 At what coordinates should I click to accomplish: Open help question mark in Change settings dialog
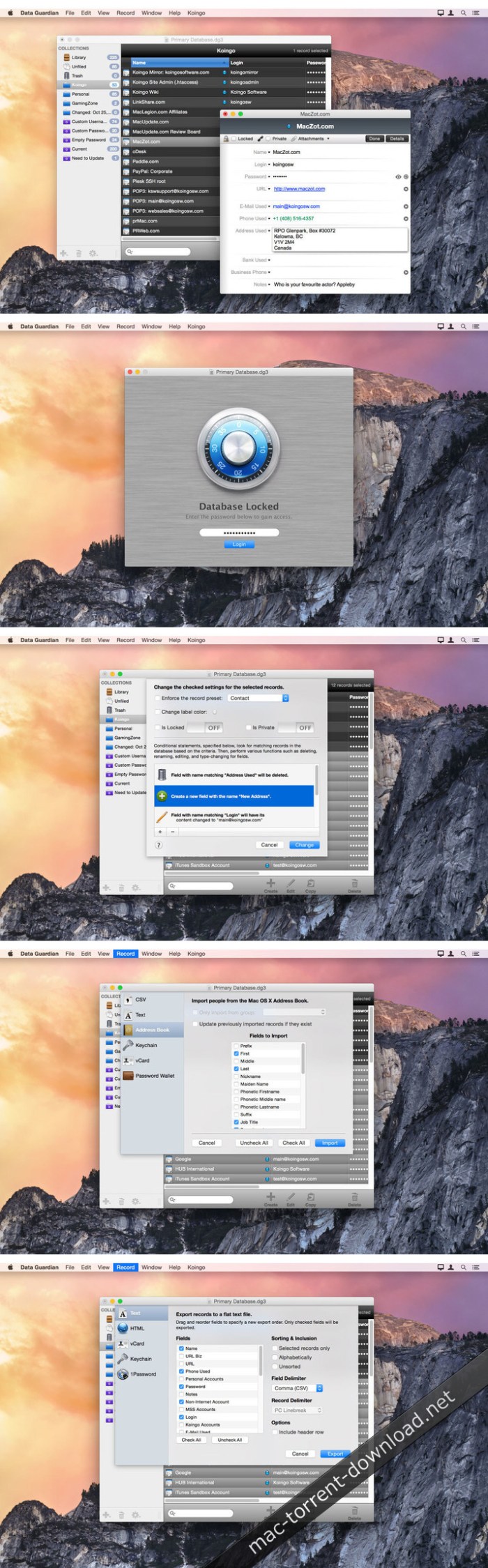[x=158, y=845]
